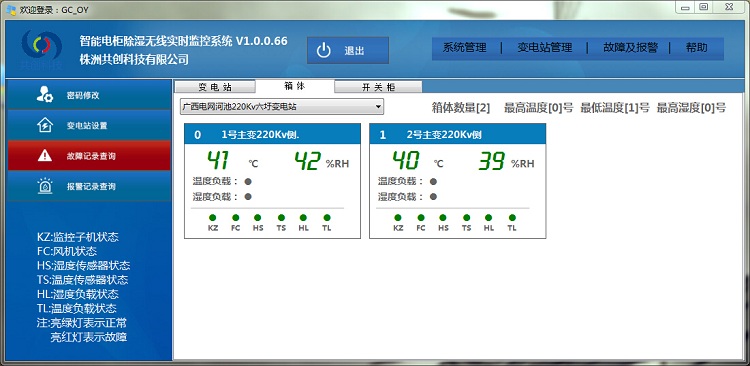Switch to the 开关柜 tab
This screenshot has width=750, height=366.
point(378,87)
